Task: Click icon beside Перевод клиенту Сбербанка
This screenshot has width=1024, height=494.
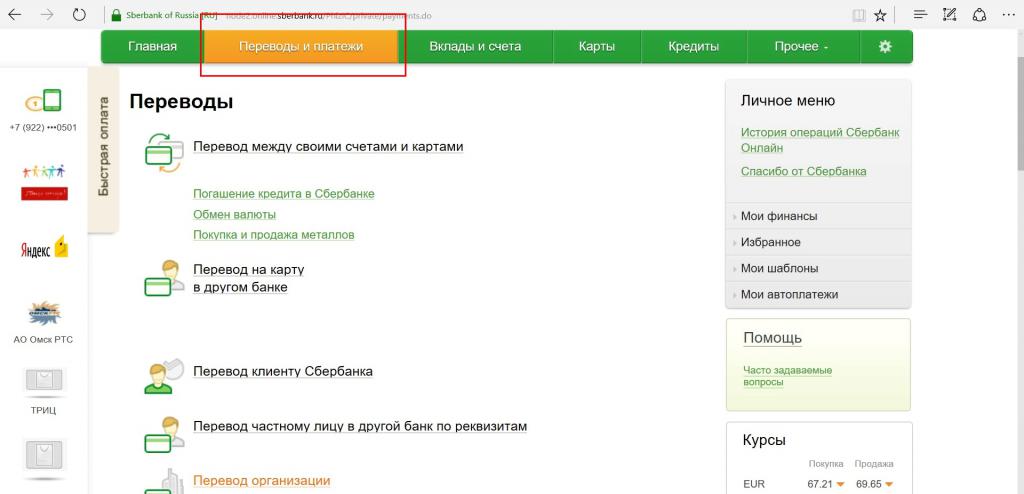Action: click(163, 376)
